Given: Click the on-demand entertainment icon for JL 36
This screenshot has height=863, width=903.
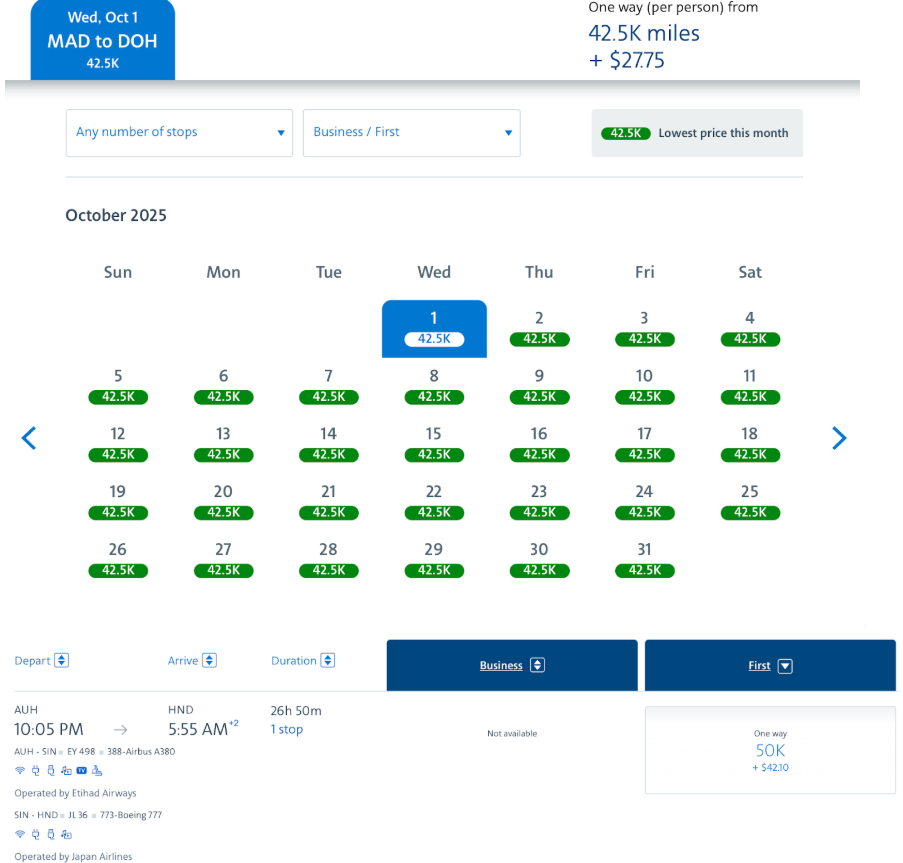Looking at the screenshot, I should 66,834.
